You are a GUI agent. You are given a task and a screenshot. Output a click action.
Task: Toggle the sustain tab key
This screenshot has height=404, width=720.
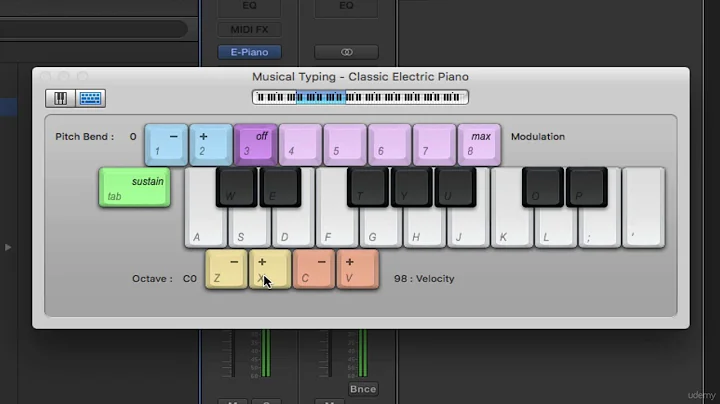pos(135,187)
